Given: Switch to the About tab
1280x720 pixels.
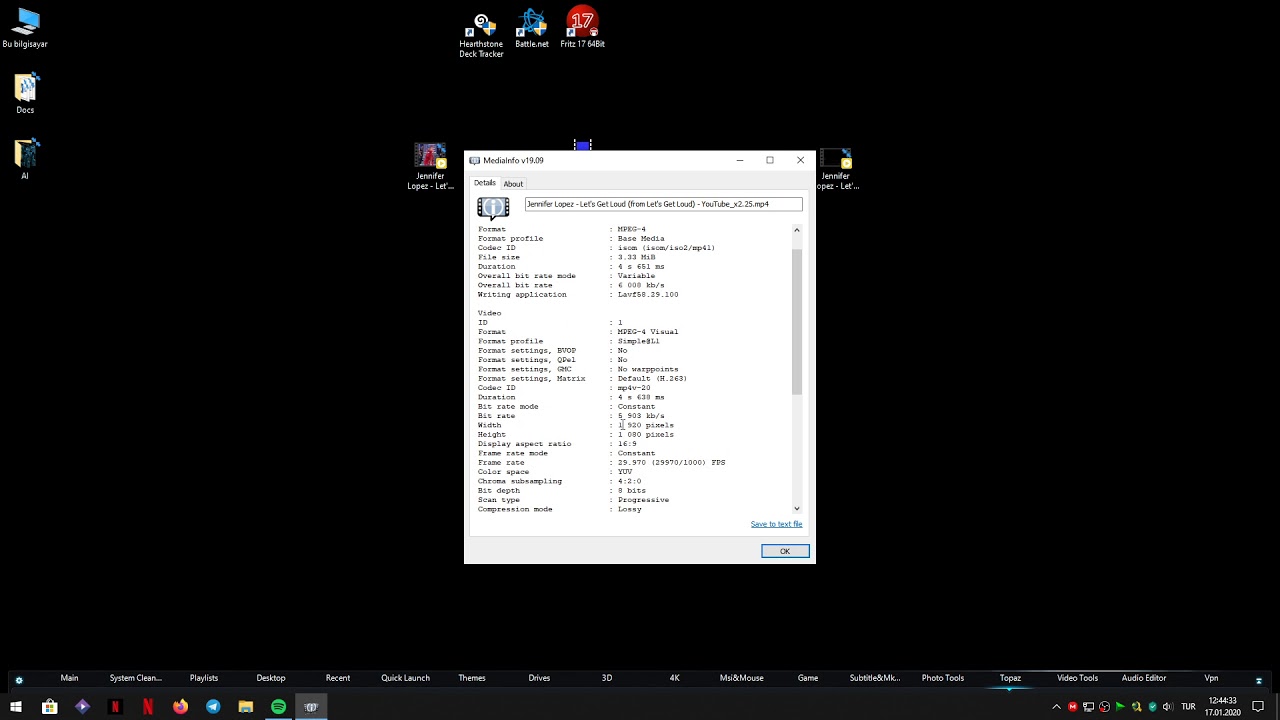Looking at the screenshot, I should point(513,184).
